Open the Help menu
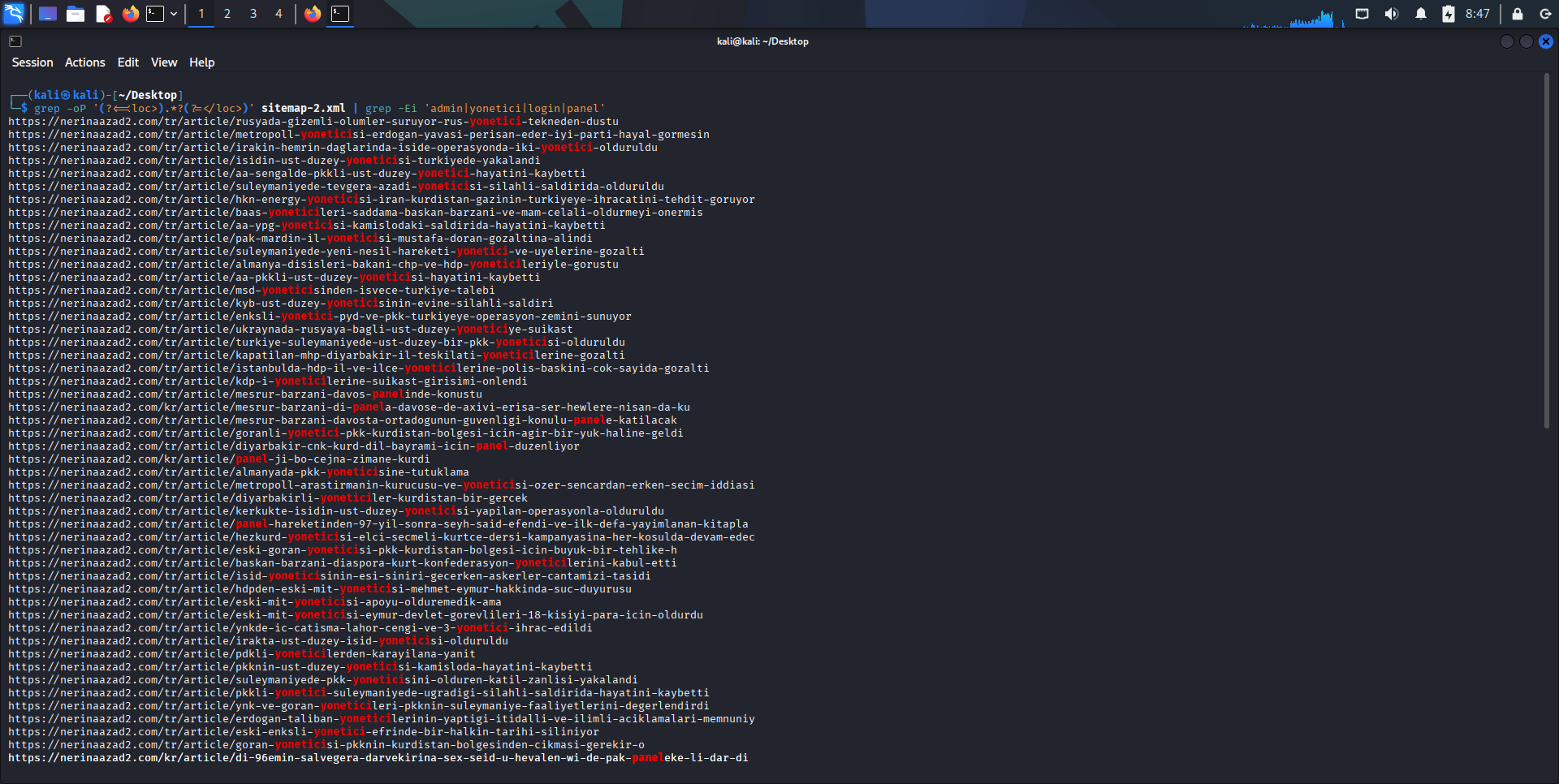Viewport: 1559px width, 784px height. click(202, 62)
